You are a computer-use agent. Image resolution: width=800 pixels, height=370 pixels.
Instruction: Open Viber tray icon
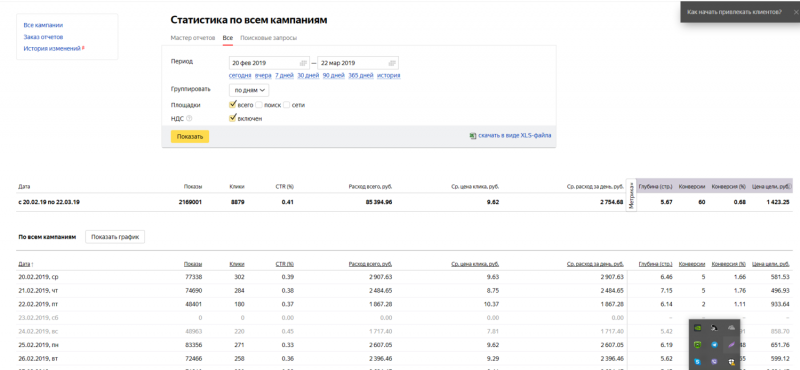714,361
